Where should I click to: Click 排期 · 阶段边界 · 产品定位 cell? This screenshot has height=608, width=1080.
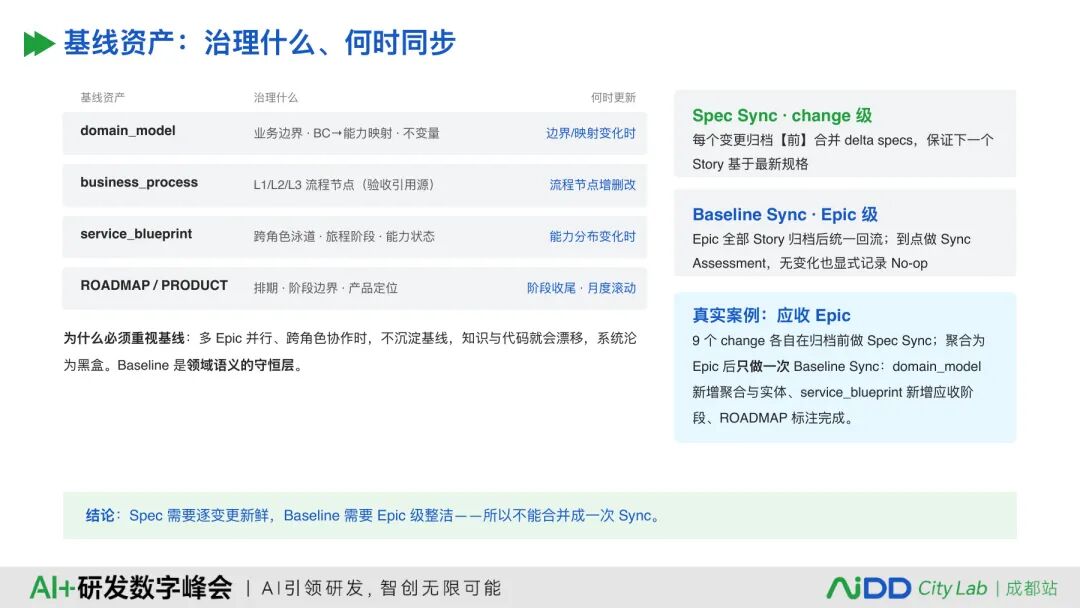[x=326, y=288]
